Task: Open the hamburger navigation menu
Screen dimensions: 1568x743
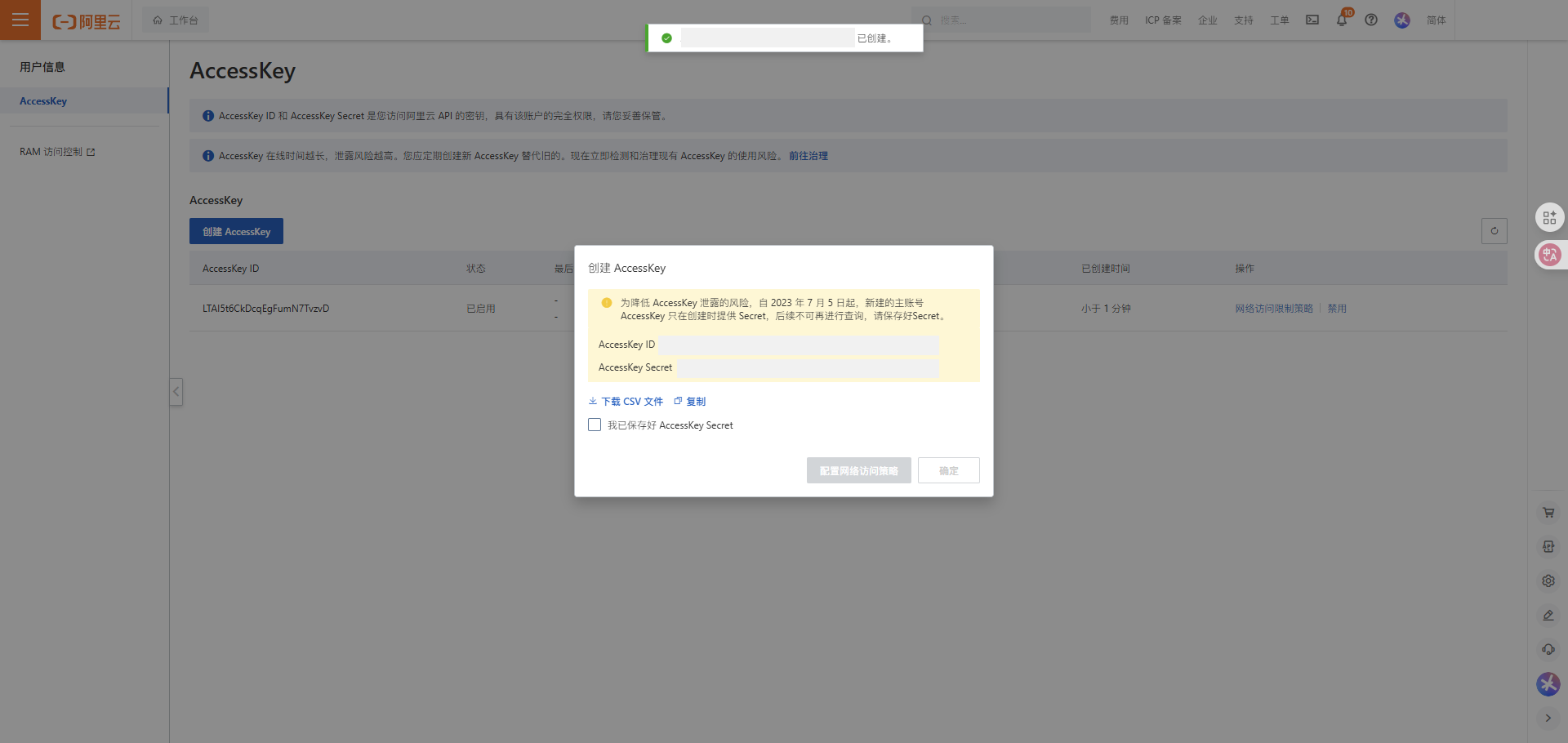Action: pos(20,20)
